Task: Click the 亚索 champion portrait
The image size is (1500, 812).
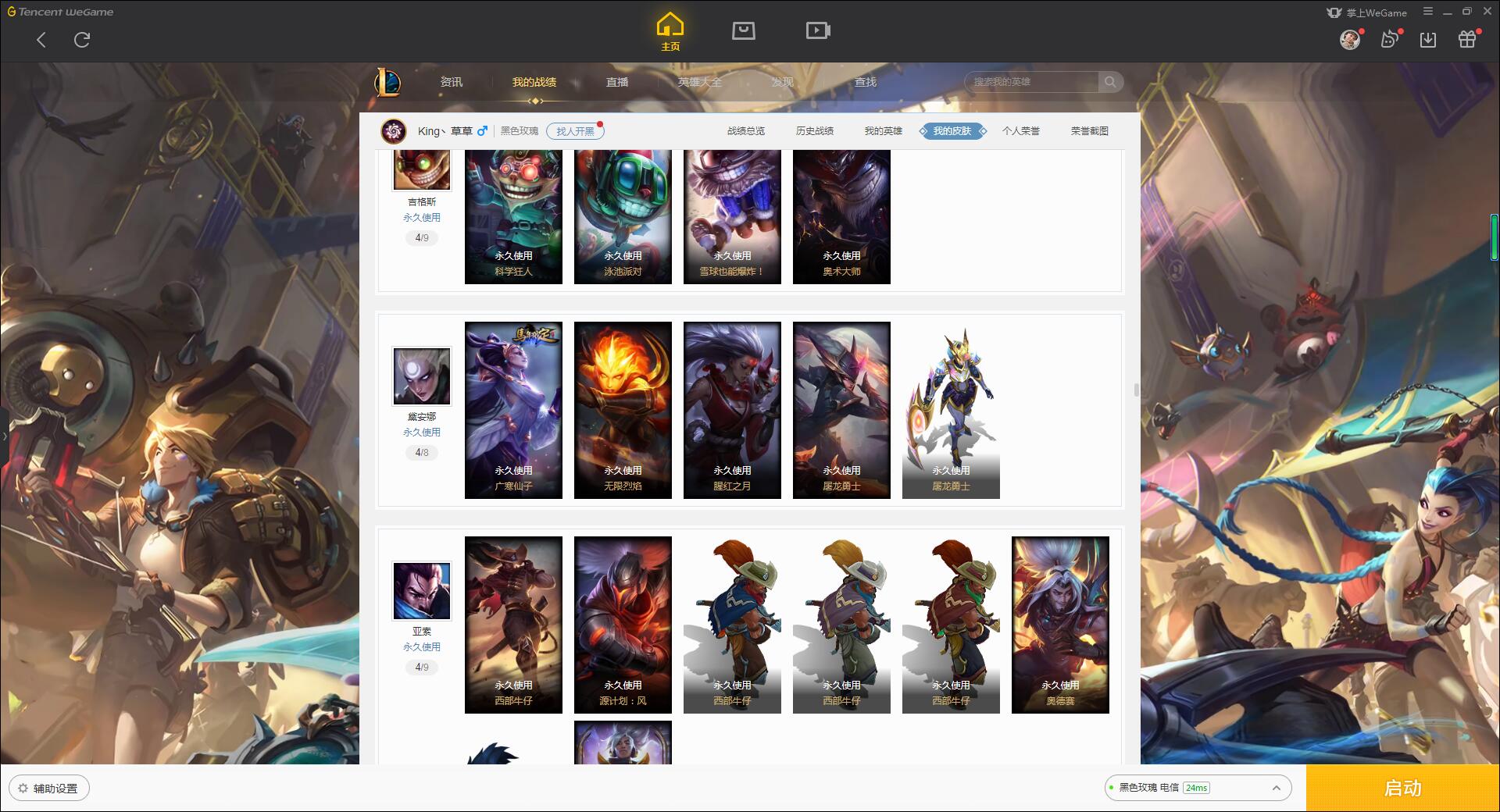Action: 422,591
